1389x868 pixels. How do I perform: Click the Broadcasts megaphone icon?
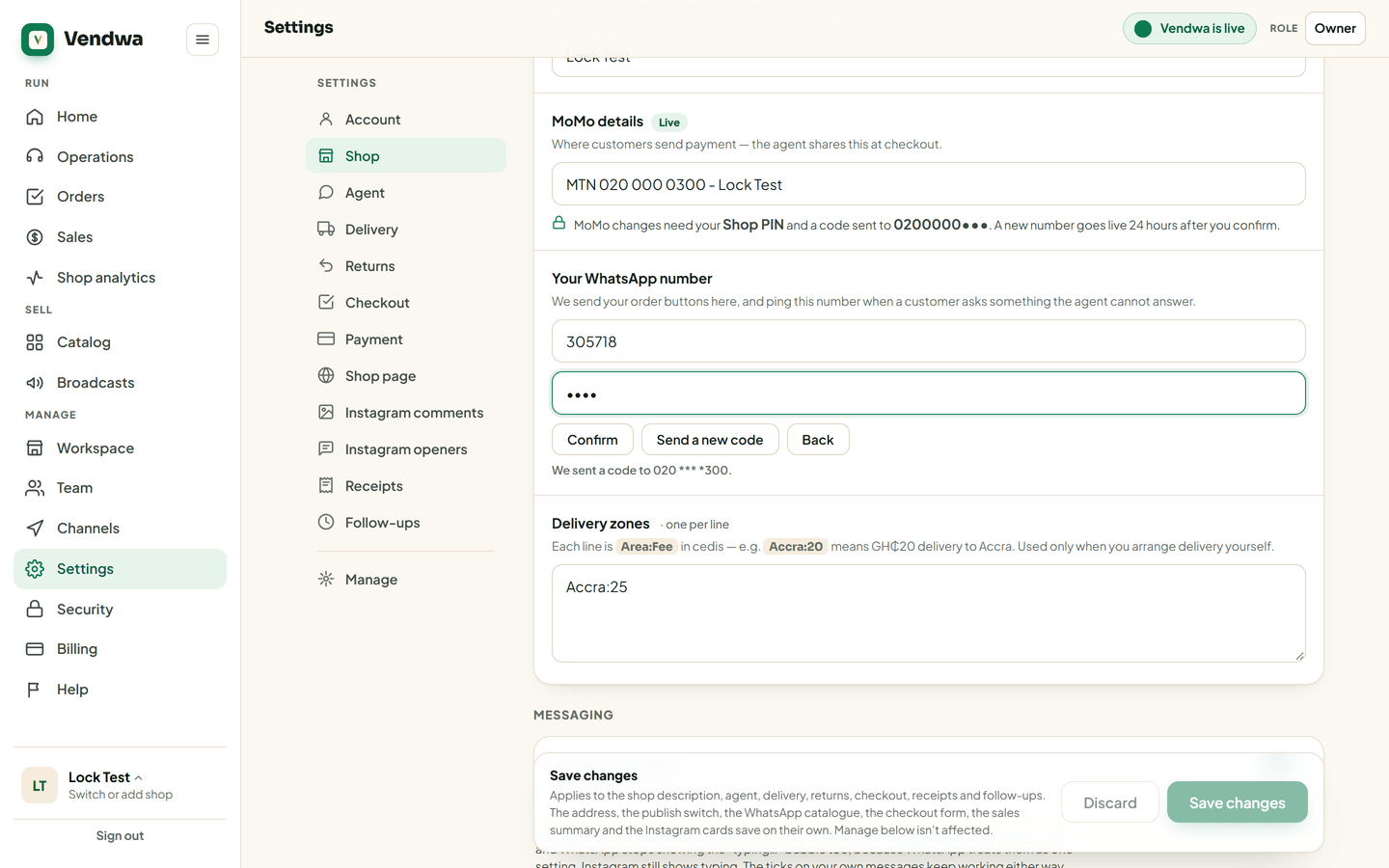pos(35,383)
